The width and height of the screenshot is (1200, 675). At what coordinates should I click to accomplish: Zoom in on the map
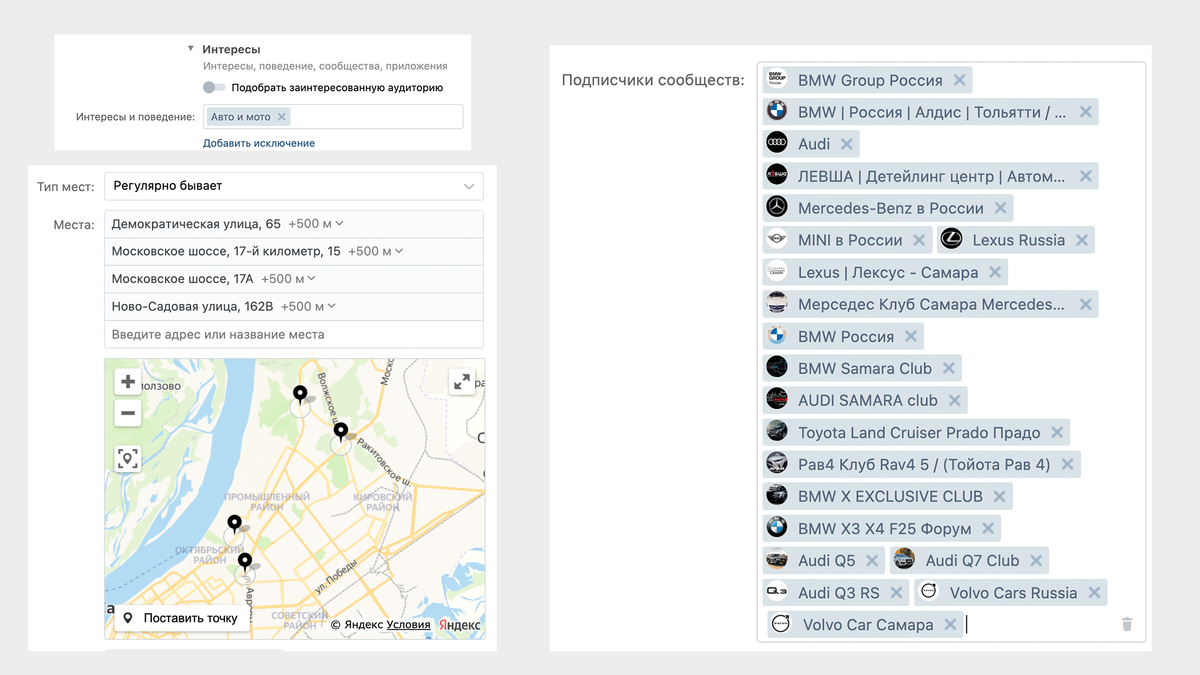[127, 382]
